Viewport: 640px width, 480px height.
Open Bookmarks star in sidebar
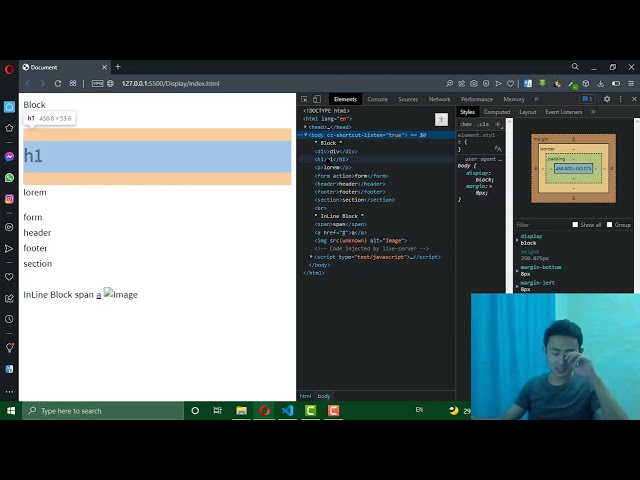(9, 128)
